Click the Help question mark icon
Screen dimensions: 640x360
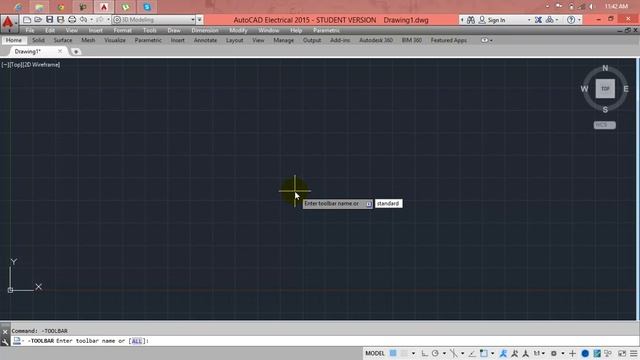coord(571,20)
